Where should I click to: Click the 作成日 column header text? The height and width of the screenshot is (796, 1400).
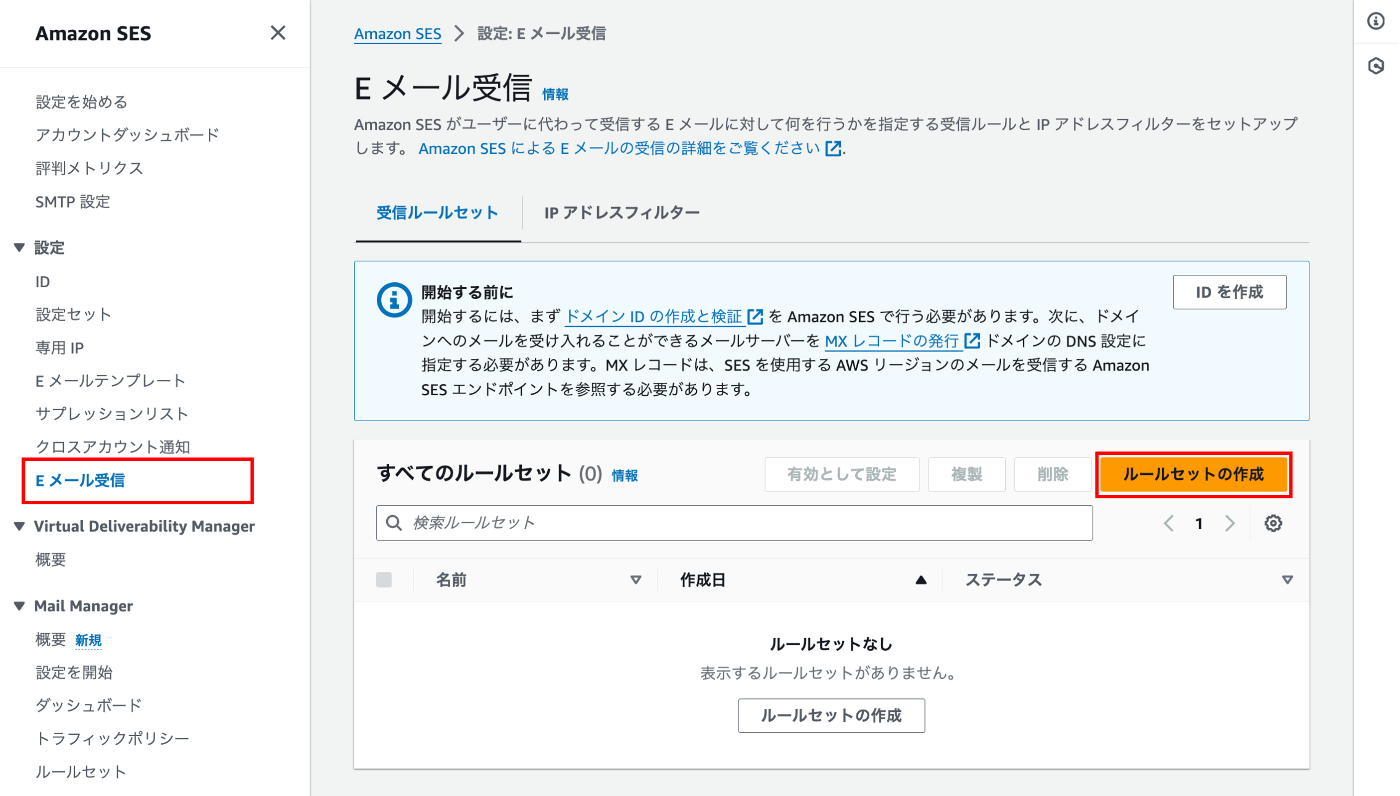pyautogui.click(x=703, y=580)
